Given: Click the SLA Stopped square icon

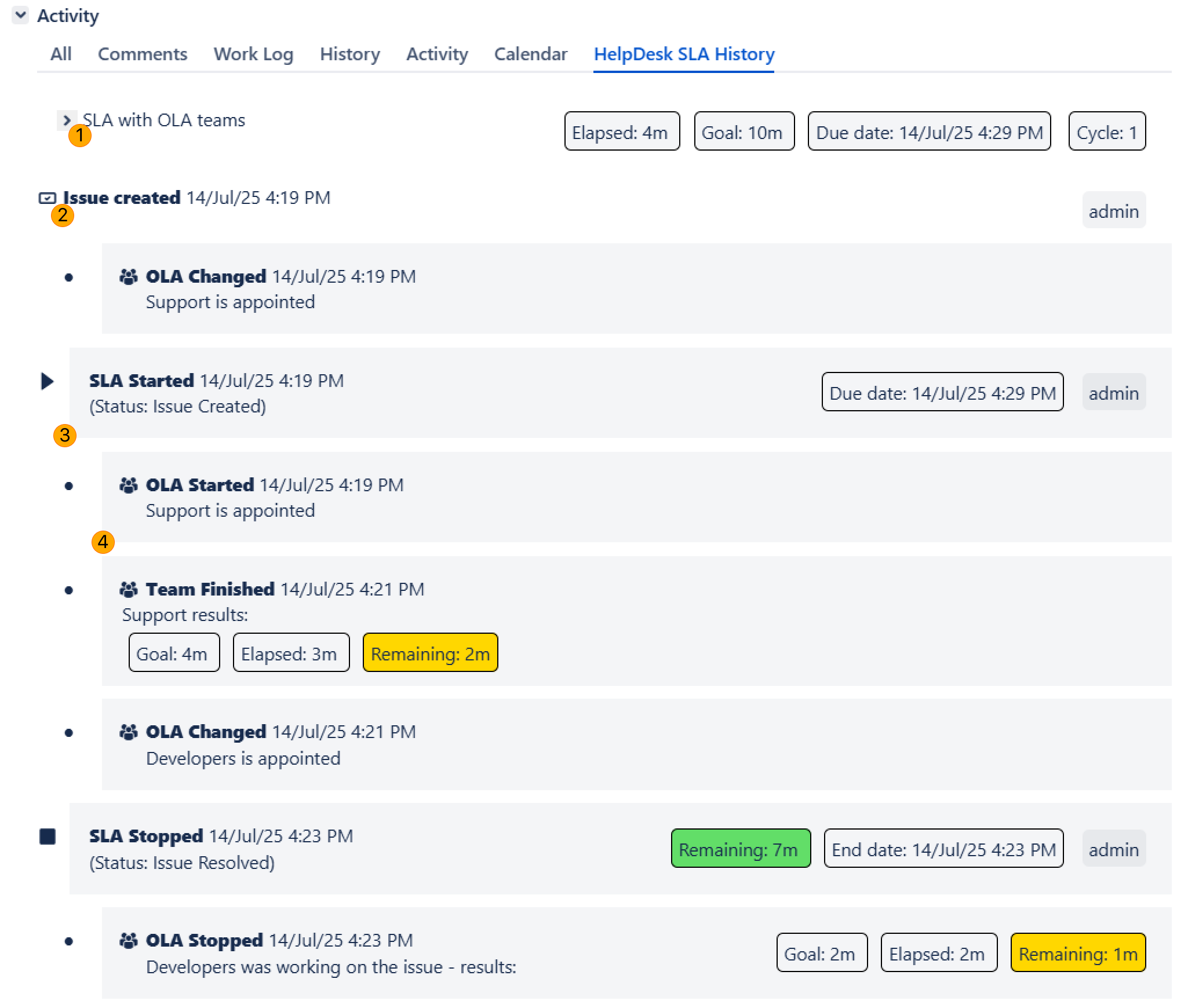Looking at the screenshot, I should [48, 837].
